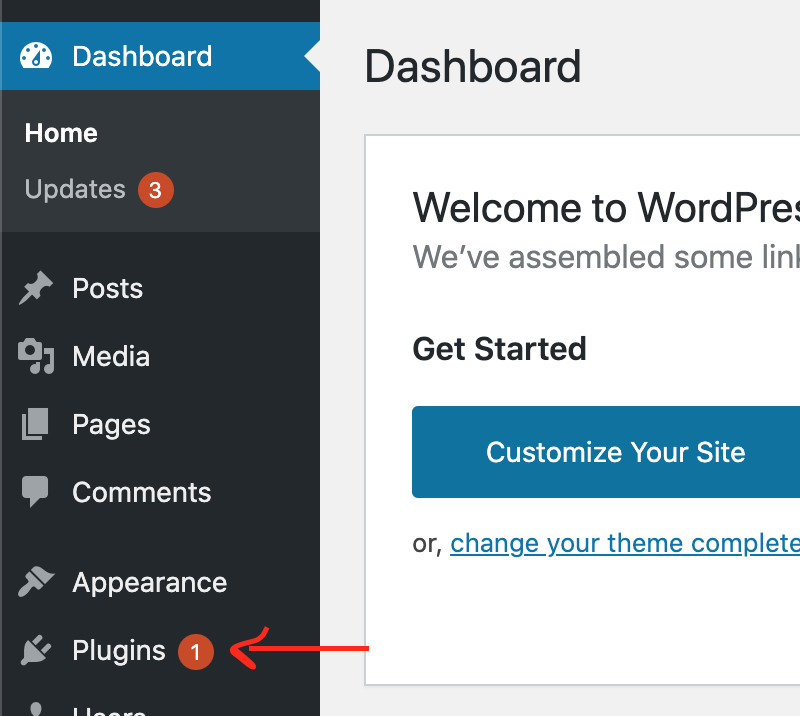Follow the change your theme completely link

pos(625,544)
